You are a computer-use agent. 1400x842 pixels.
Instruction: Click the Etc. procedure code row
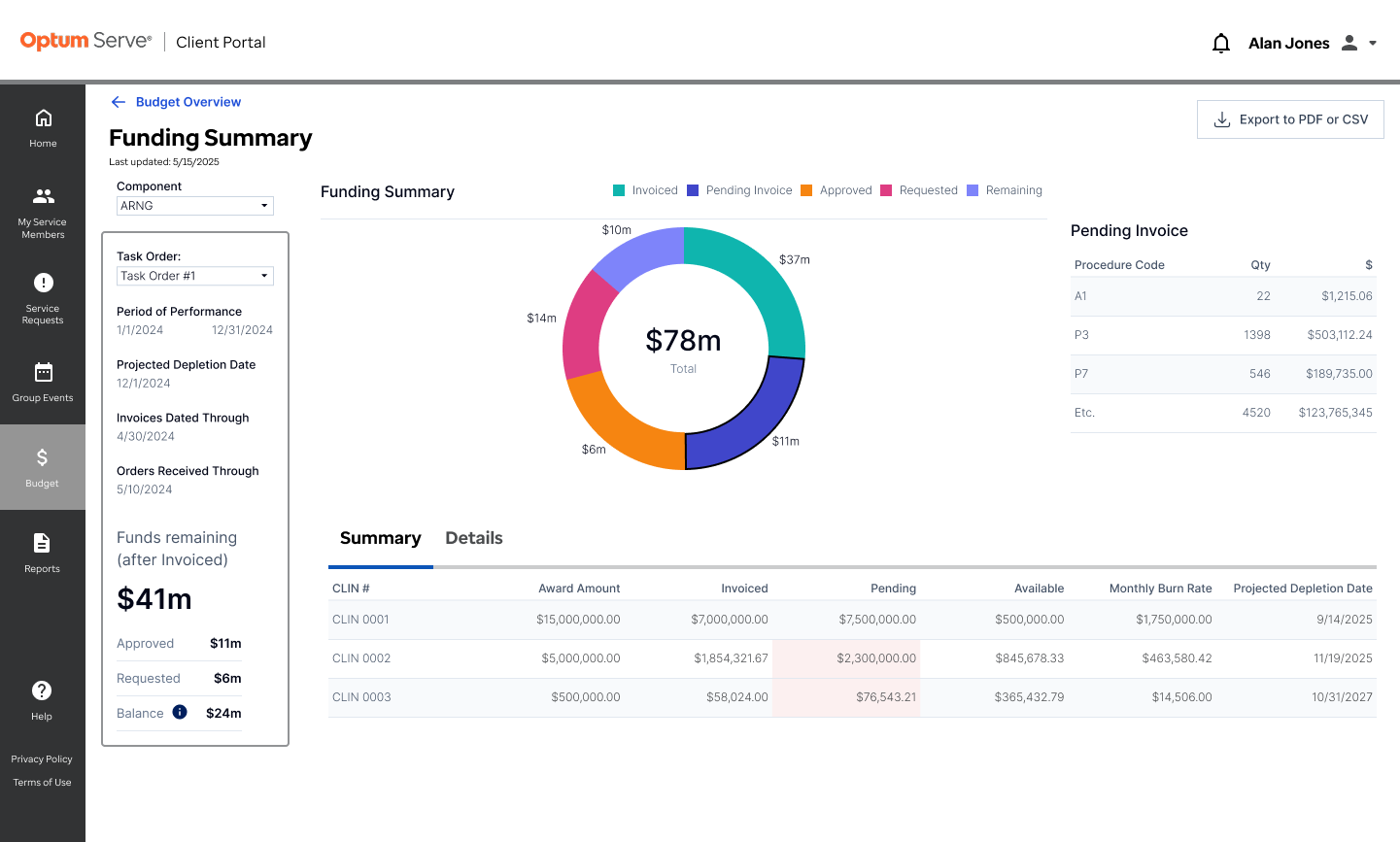[x=1223, y=413]
